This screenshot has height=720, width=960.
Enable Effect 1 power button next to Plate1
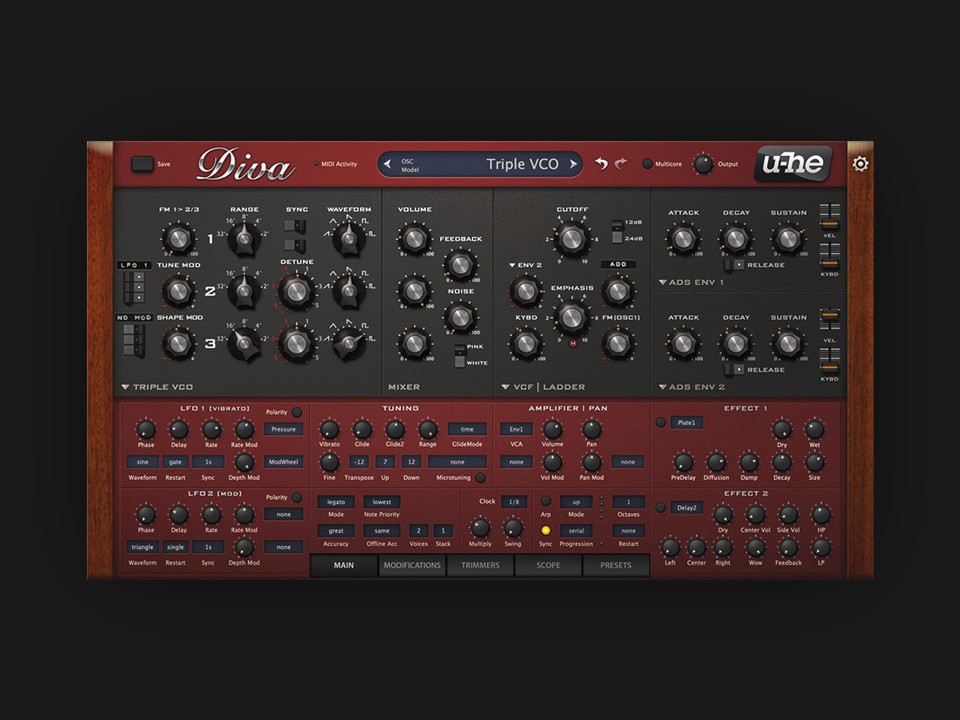pos(661,422)
